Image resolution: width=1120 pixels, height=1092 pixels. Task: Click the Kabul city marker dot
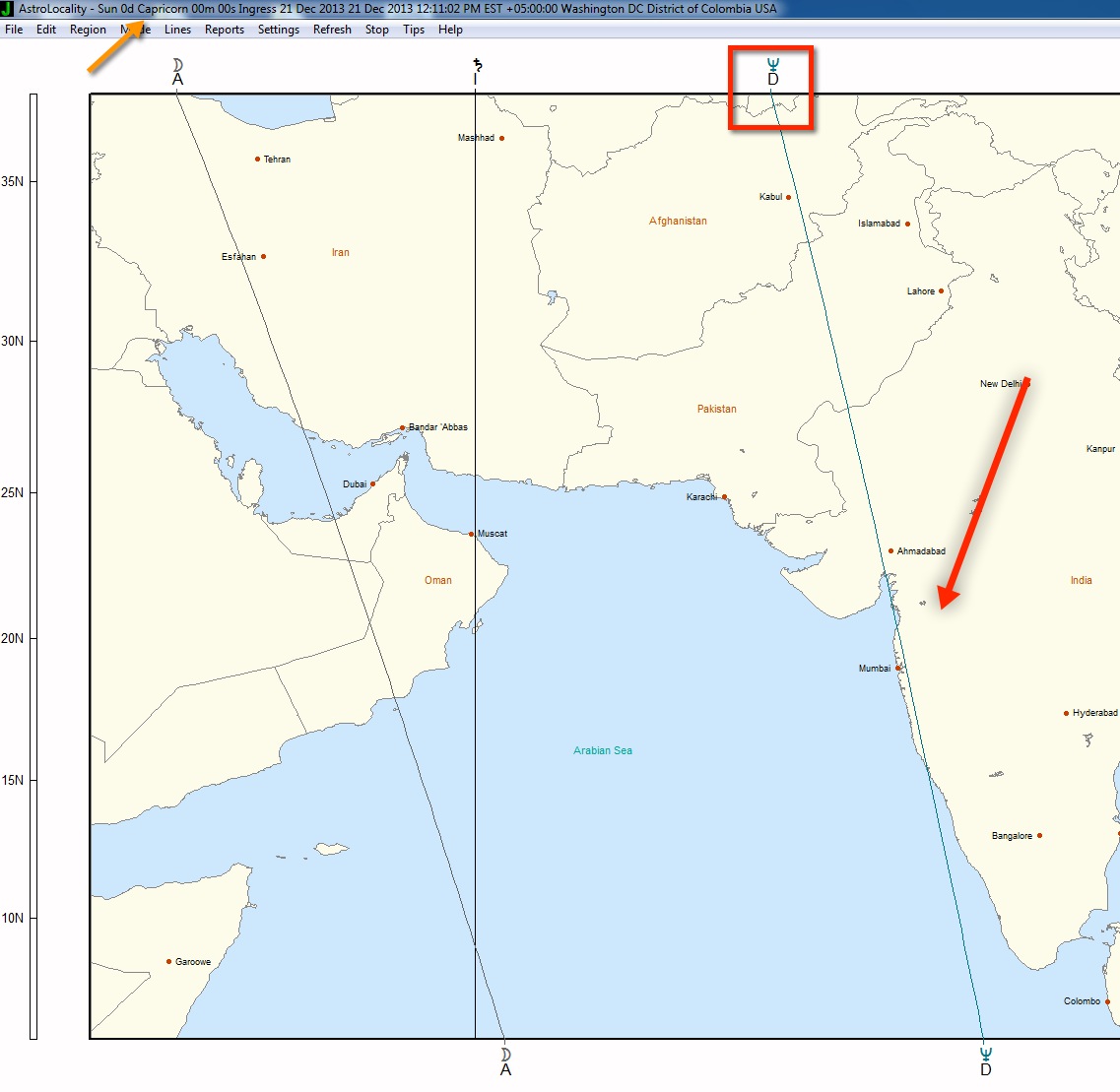click(788, 198)
